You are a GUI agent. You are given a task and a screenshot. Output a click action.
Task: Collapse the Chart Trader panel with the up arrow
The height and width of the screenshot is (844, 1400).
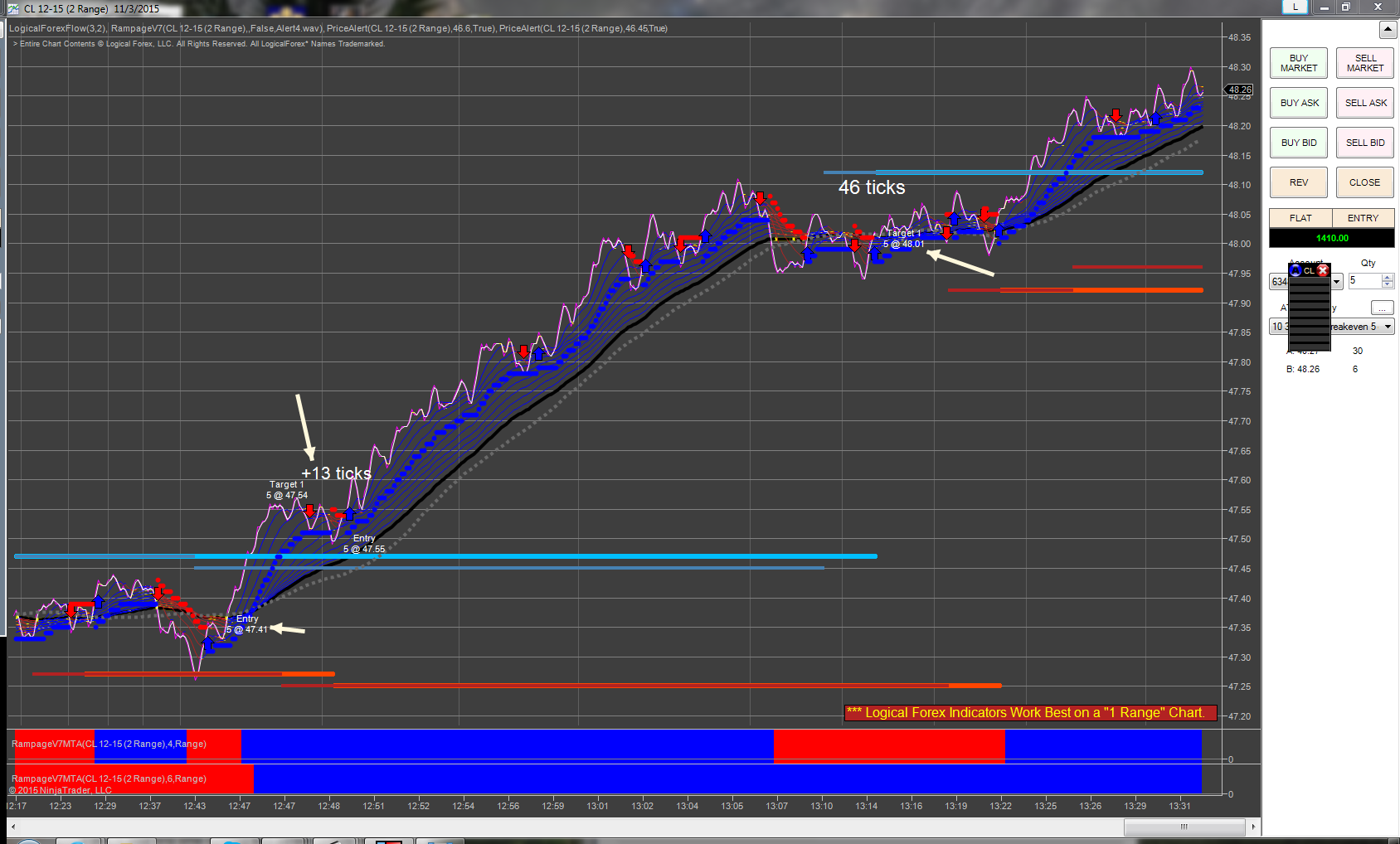pyautogui.click(x=1388, y=30)
